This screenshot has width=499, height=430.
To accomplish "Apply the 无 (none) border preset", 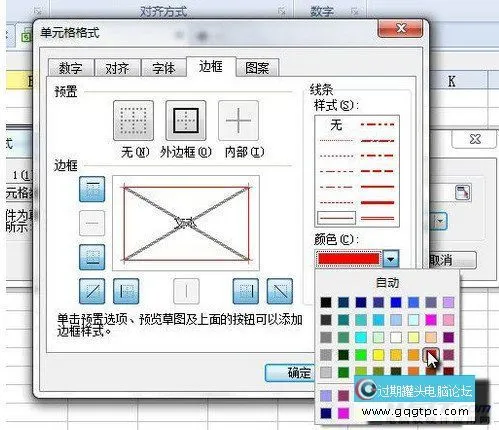I will 133,120.
